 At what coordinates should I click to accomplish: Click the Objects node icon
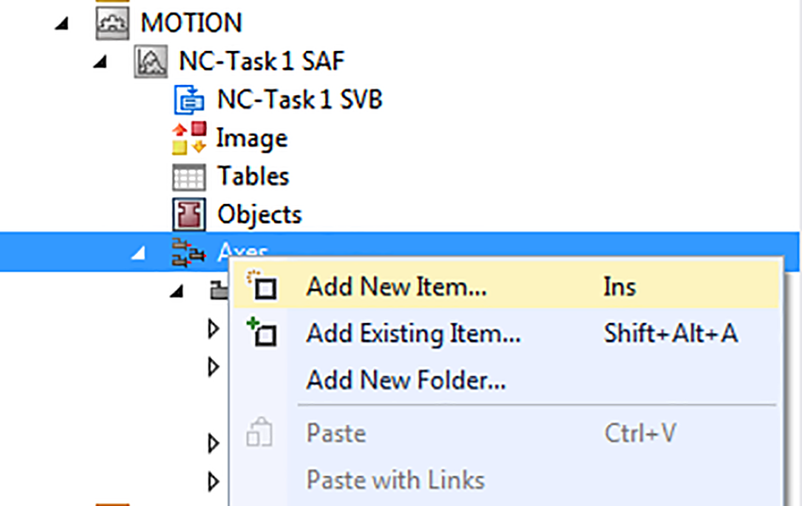pyautogui.click(x=189, y=214)
